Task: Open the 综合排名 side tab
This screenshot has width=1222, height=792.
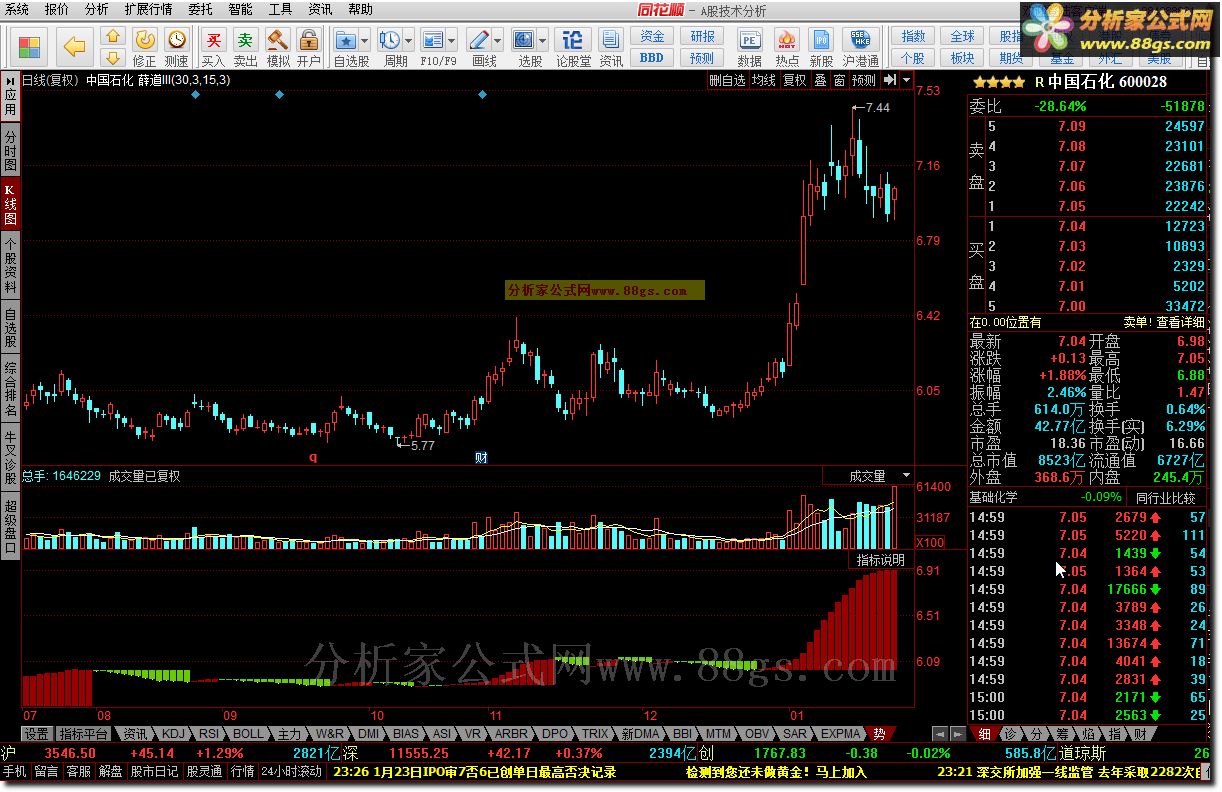Action: [10, 390]
